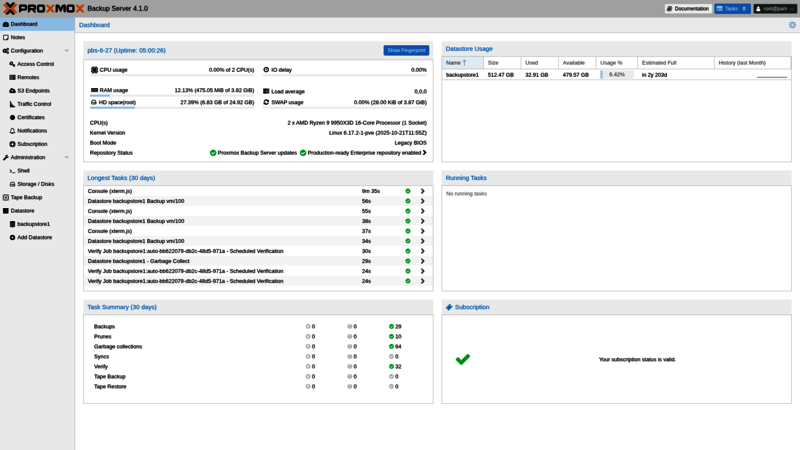Open details arrow for 55s Console task
Viewport: 800px width, 450px height.
click(x=422, y=211)
